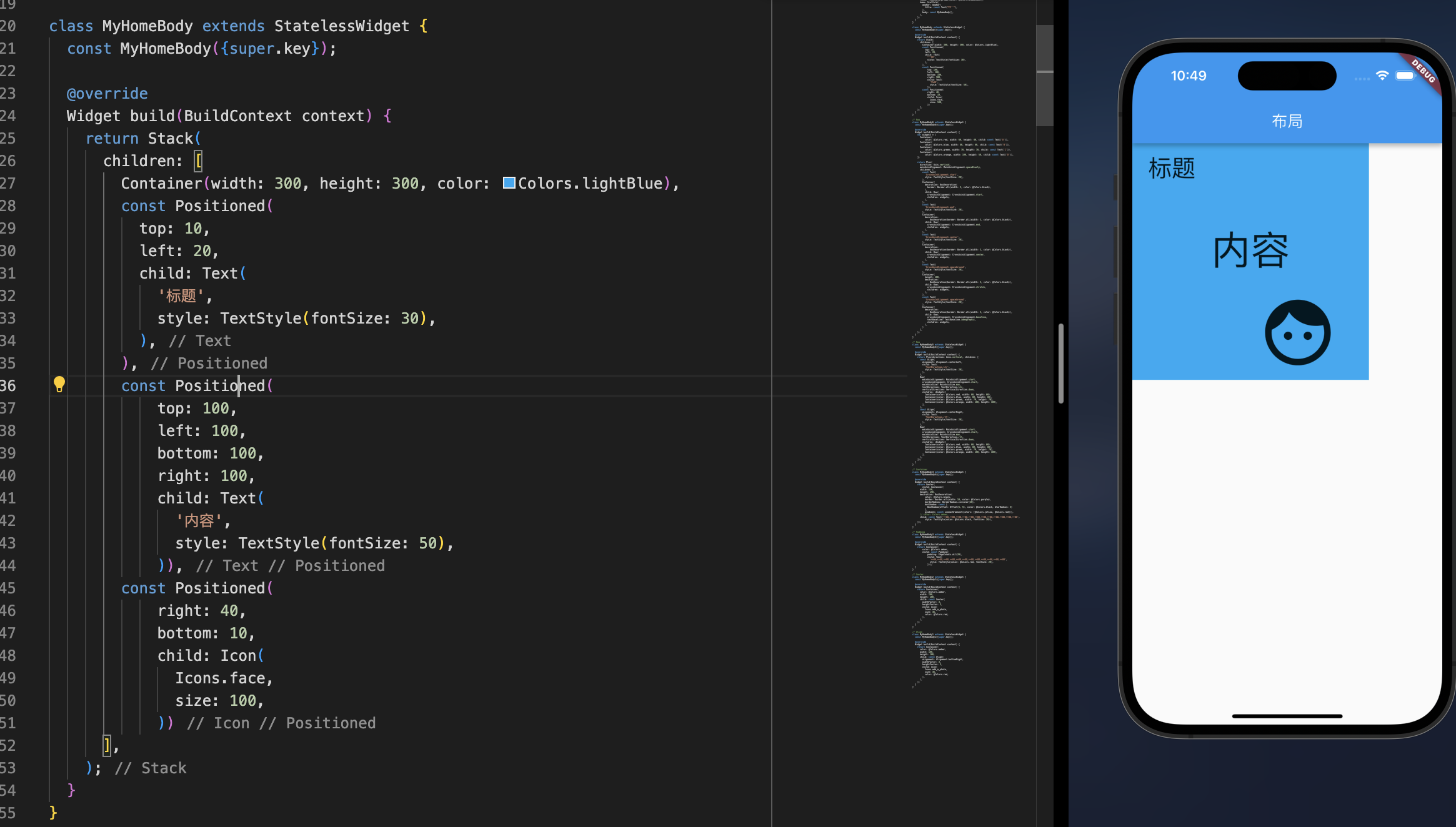Click the @override annotation

pyautogui.click(x=107, y=94)
